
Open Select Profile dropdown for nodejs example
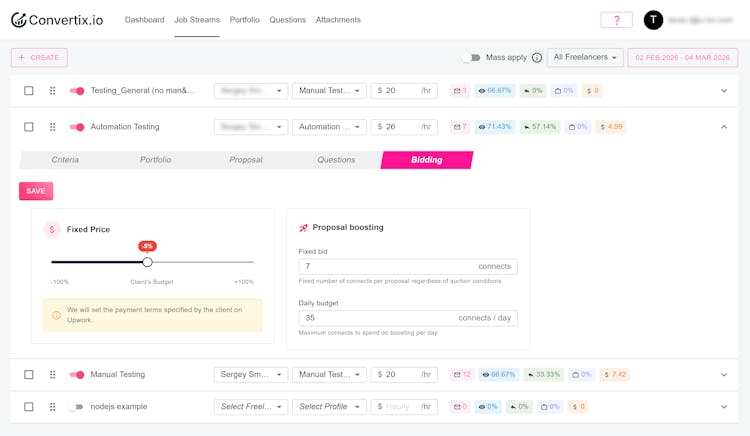[x=329, y=407]
